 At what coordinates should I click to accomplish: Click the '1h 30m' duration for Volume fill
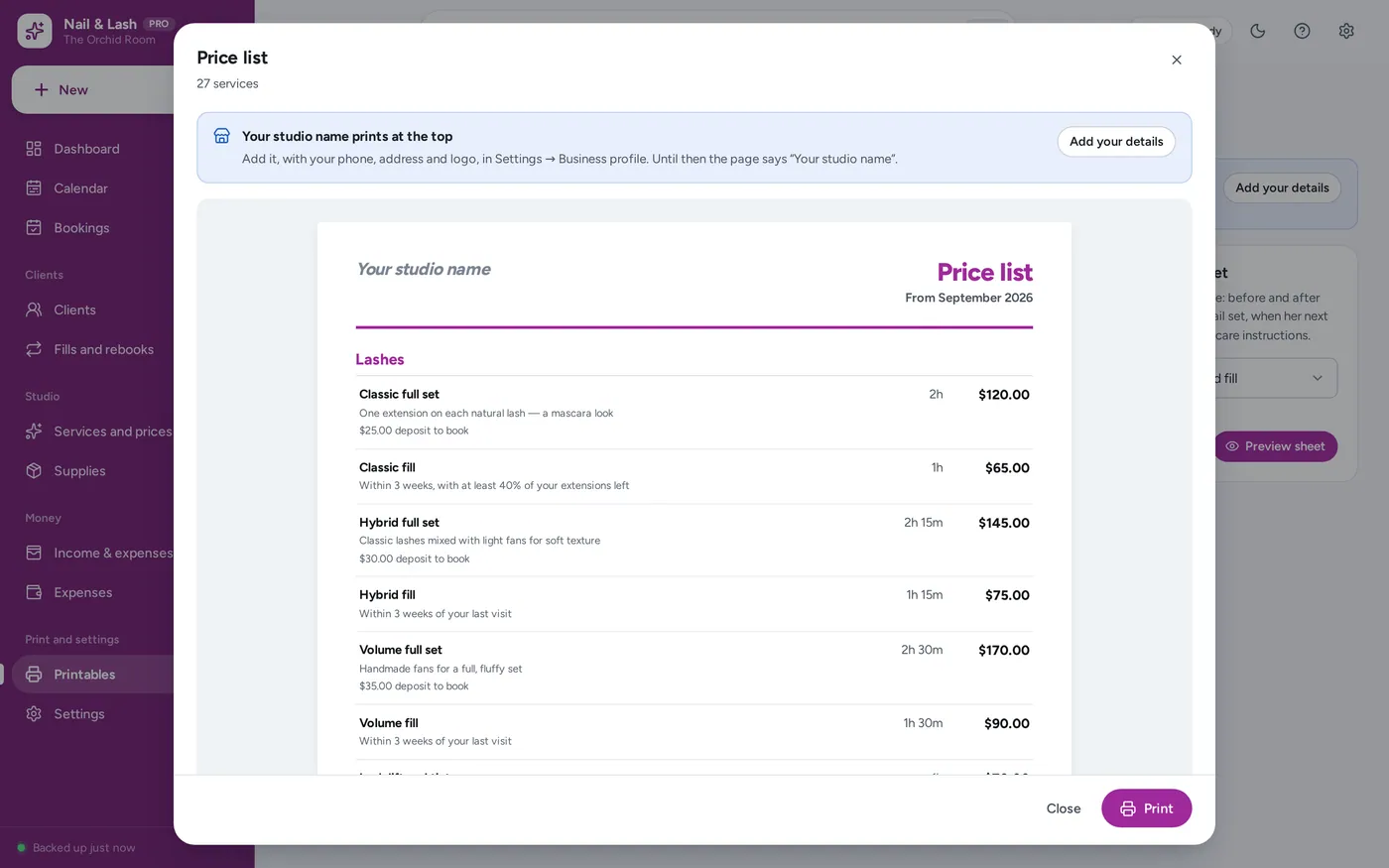coord(923,723)
